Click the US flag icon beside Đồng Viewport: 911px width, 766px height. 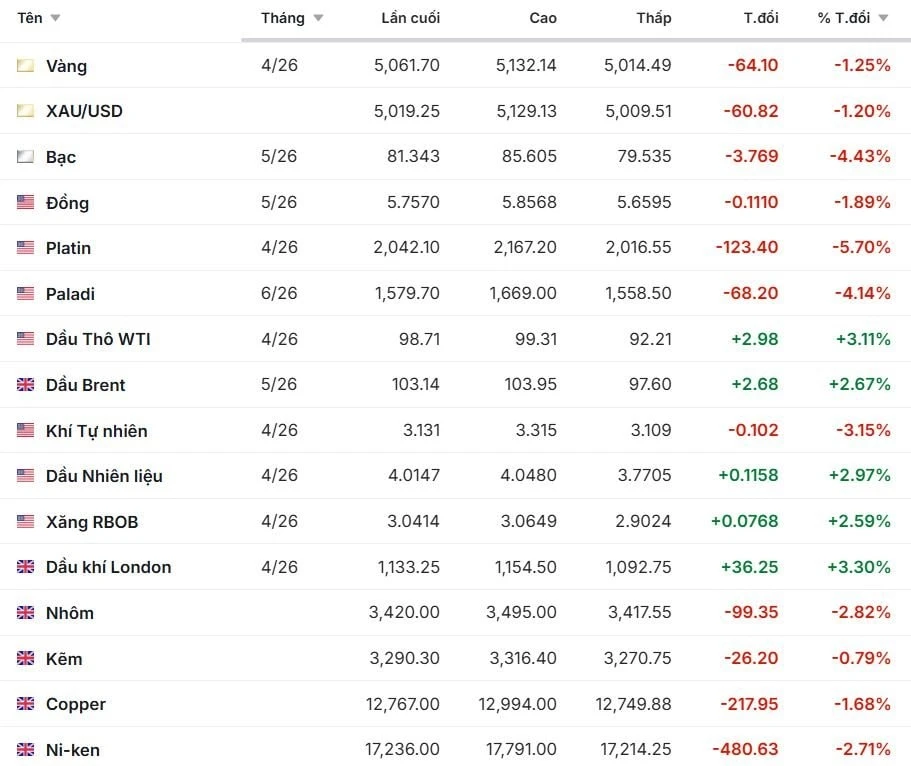click(x=25, y=203)
